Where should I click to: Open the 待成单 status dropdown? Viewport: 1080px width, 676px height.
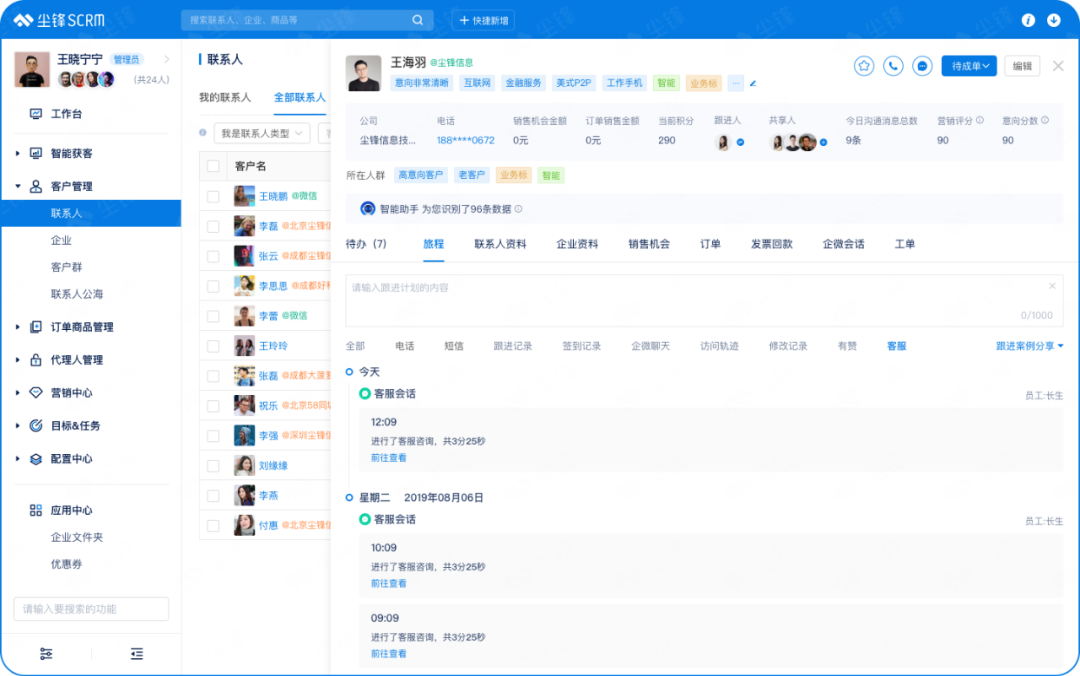[969, 66]
